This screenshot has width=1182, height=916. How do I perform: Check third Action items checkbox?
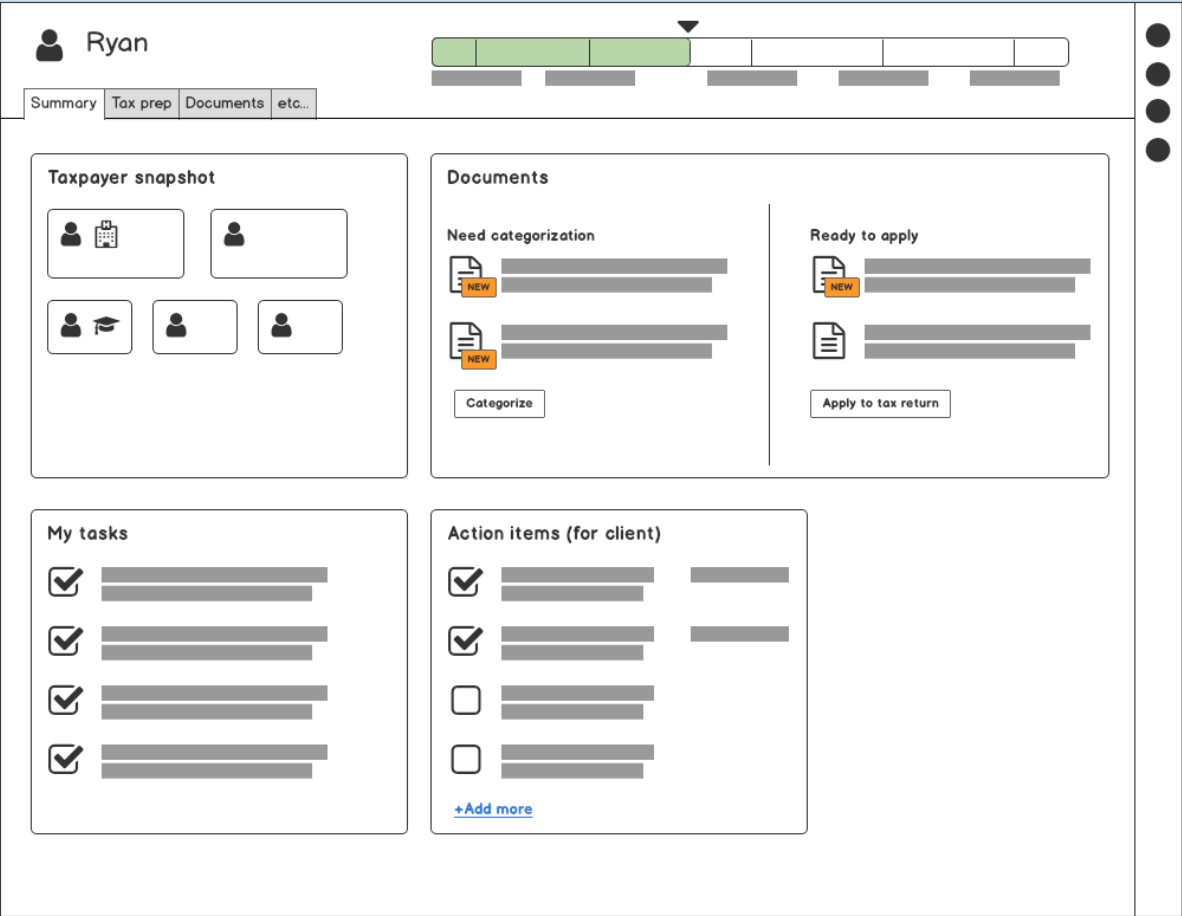466,700
